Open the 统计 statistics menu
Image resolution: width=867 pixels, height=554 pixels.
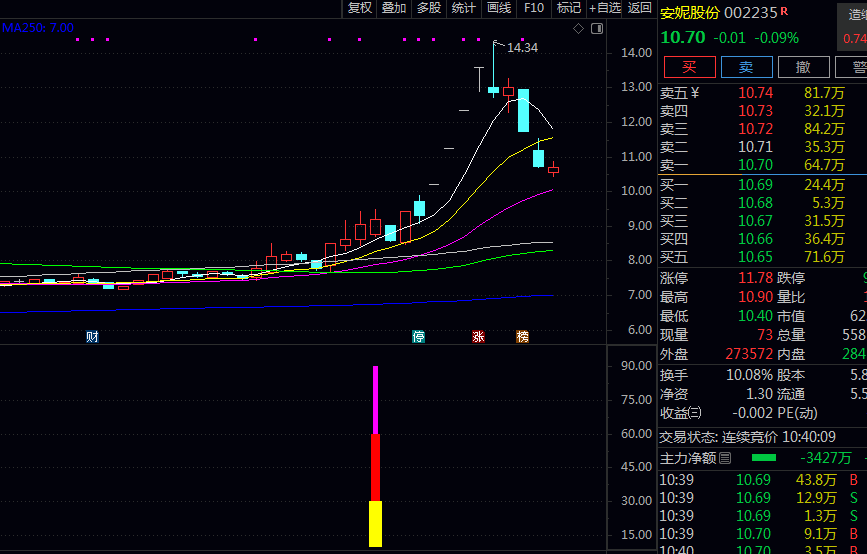point(464,8)
